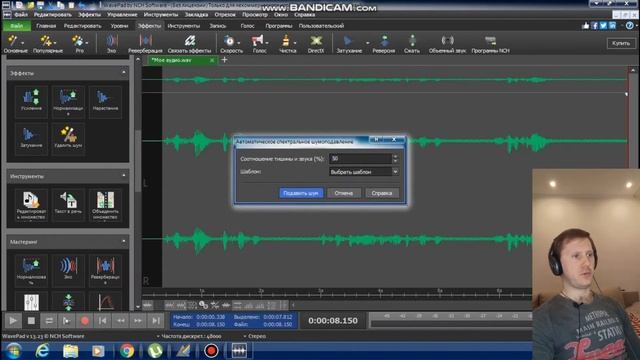
Task: Open the Закладка menu
Action: coord(196,15)
